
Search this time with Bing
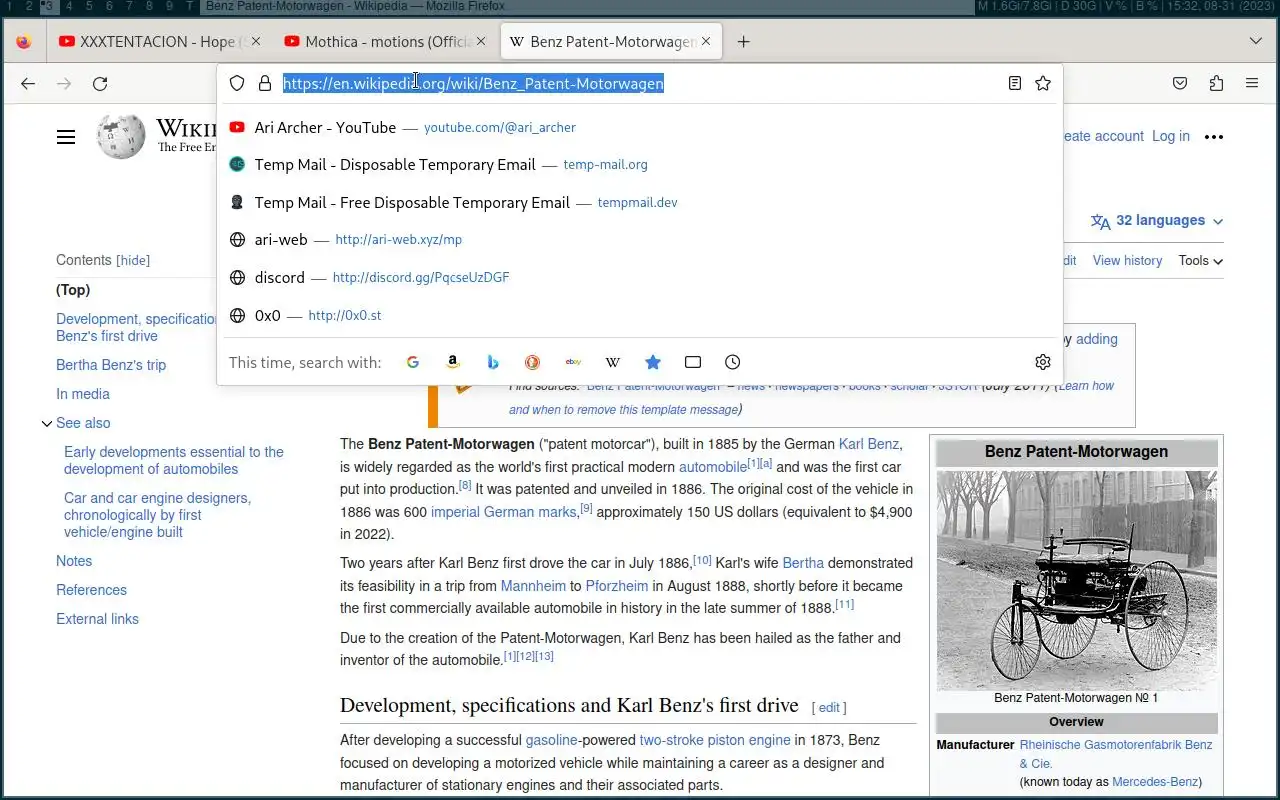tap(493, 362)
